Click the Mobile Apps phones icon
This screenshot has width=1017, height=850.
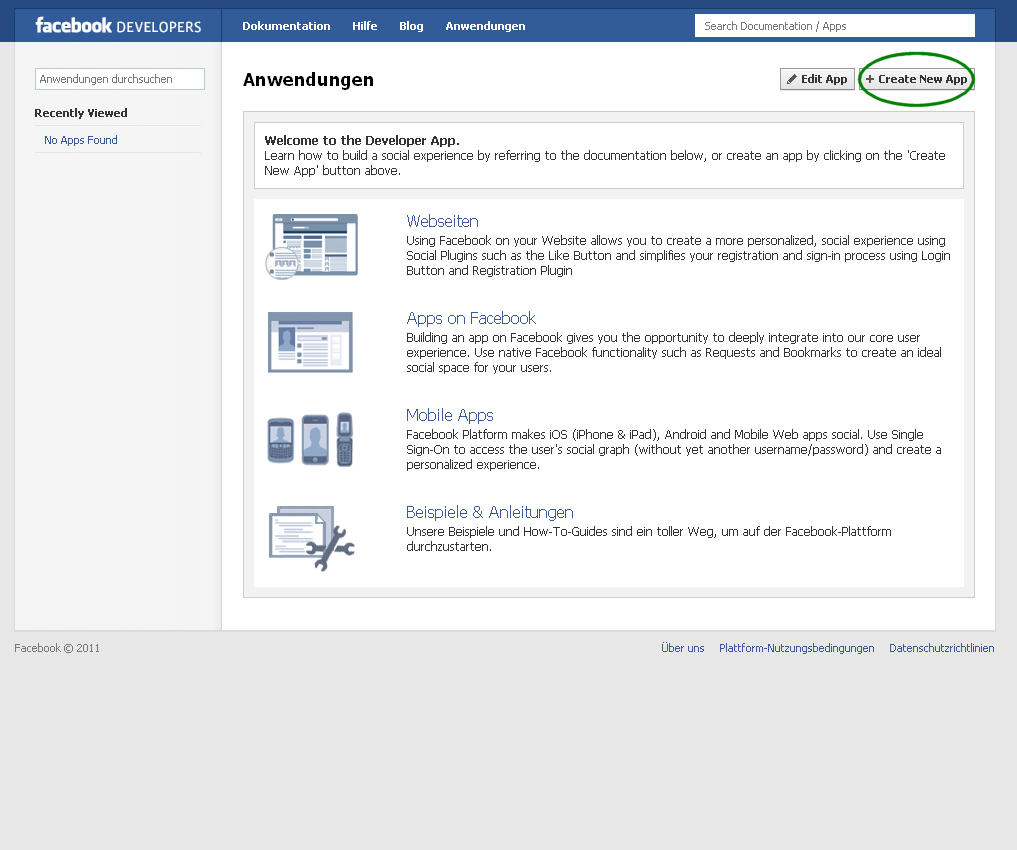[x=310, y=439]
